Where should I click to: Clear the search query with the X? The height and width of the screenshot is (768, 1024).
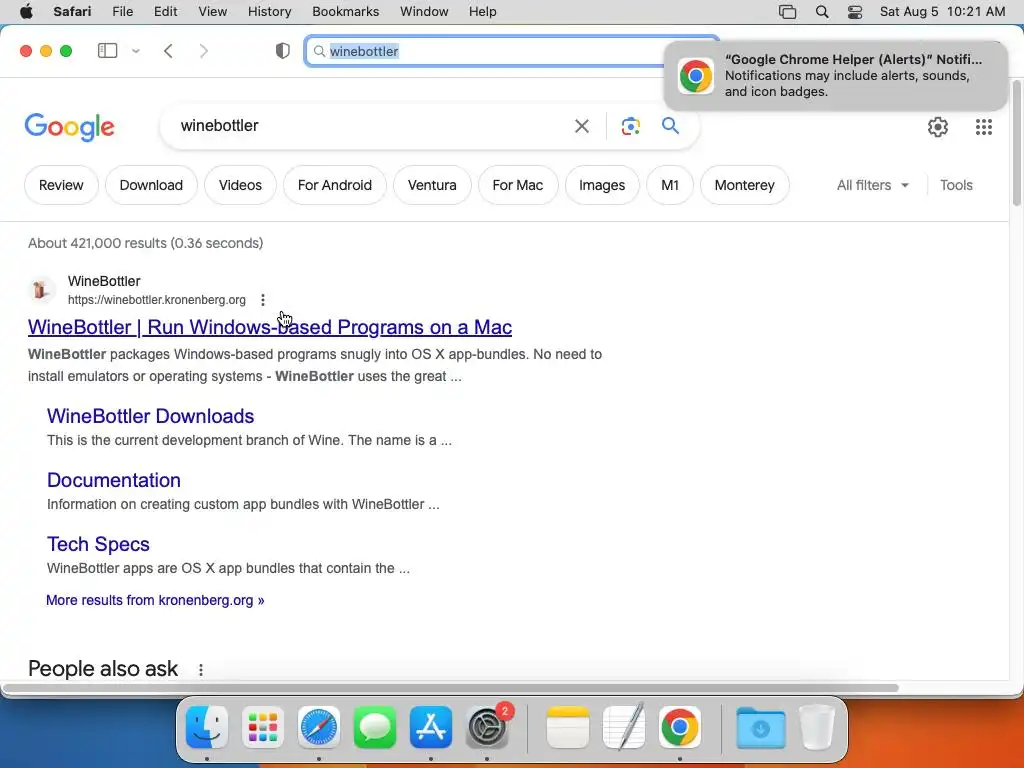[582, 126]
